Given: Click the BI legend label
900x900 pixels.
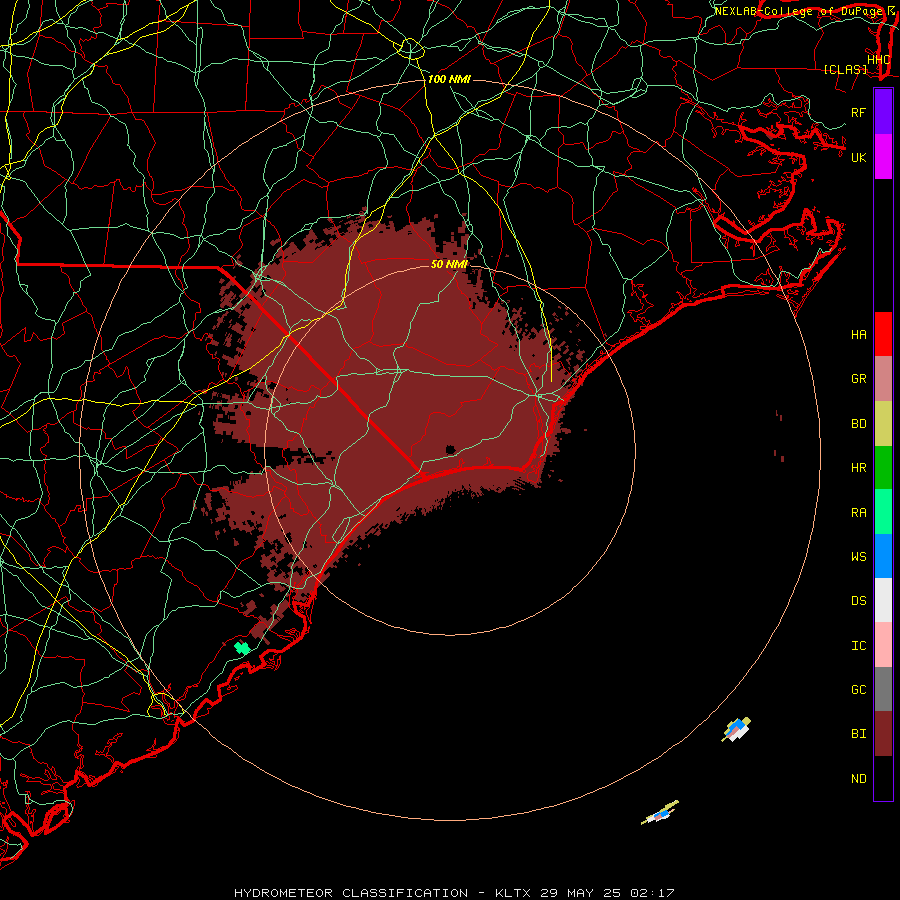Looking at the screenshot, I should [x=858, y=734].
